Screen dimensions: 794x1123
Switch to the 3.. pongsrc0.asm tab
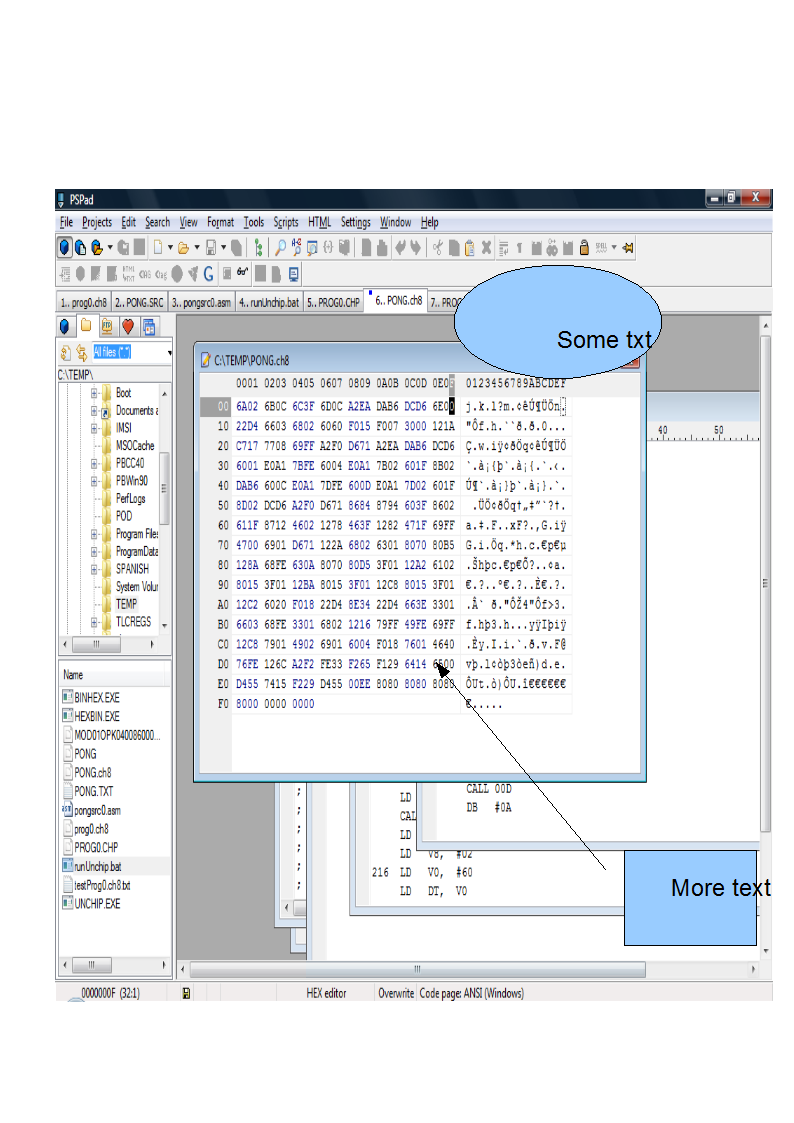[x=201, y=302]
